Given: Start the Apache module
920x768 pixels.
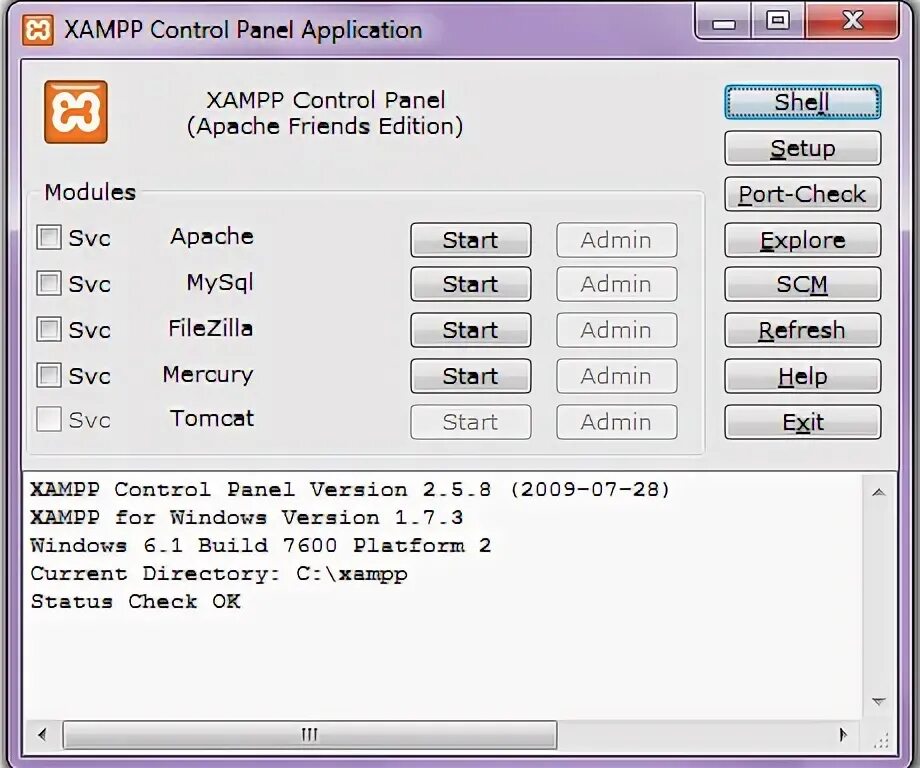Looking at the screenshot, I should click(471, 239).
